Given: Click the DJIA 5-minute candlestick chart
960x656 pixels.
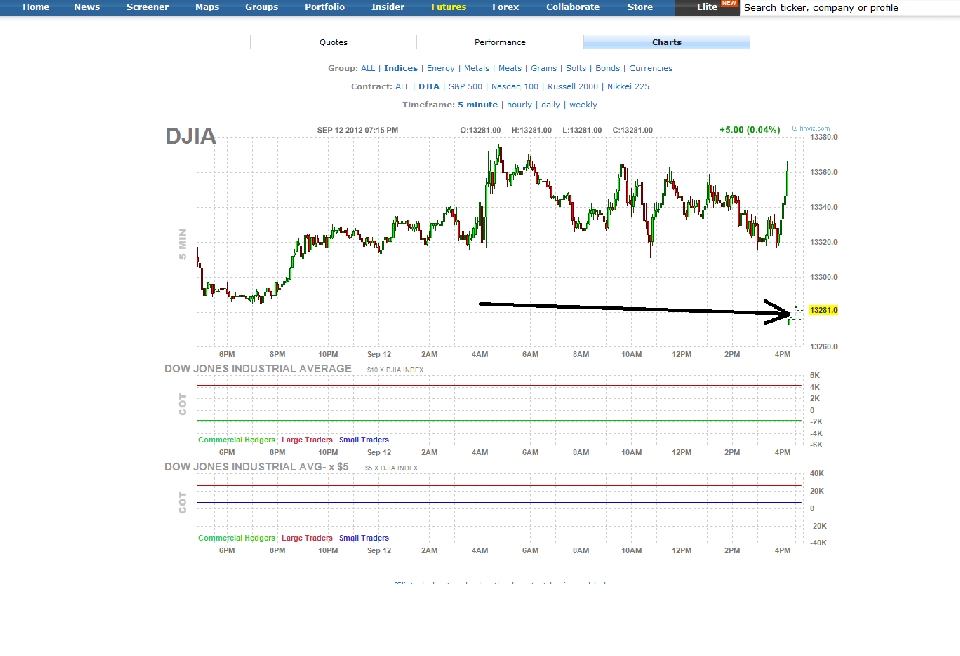Looking at the screenshot, I should pyautogui.click(x=499, y=242).
